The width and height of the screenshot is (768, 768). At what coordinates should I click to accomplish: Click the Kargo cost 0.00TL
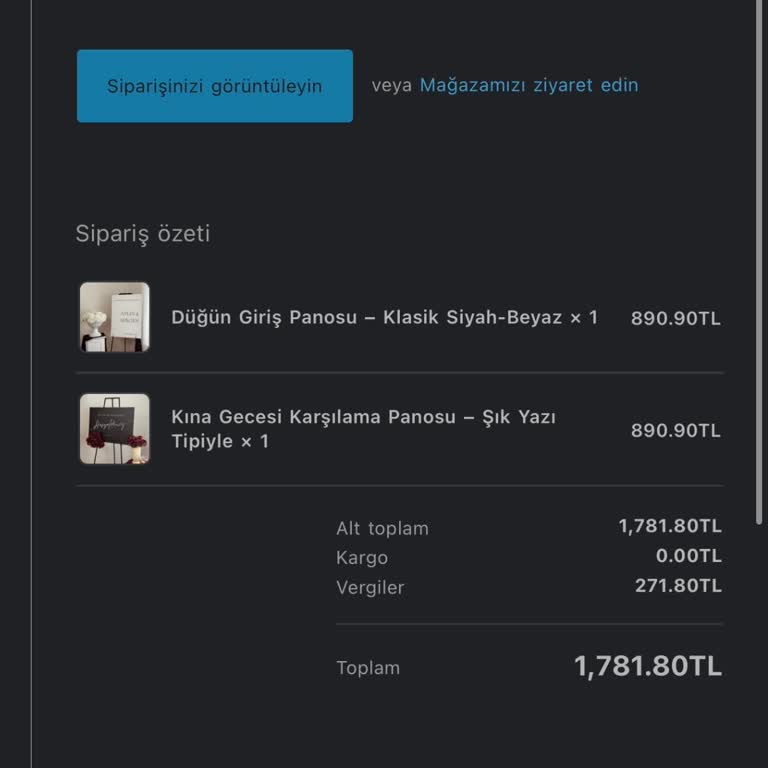tap(688, 556)
